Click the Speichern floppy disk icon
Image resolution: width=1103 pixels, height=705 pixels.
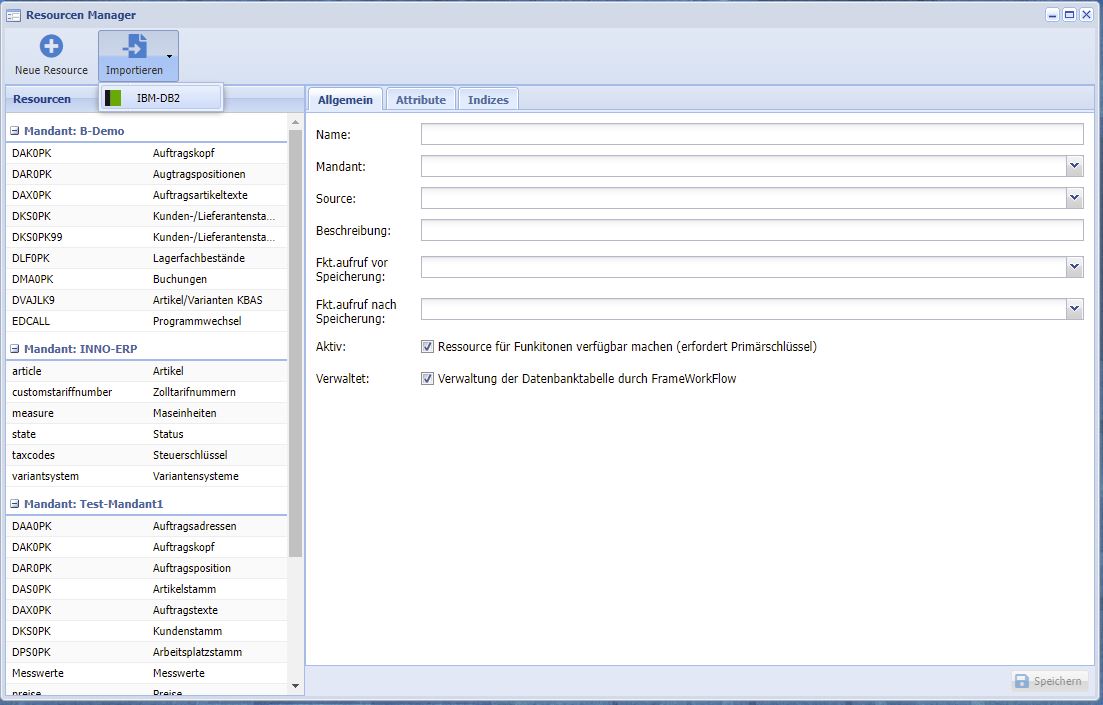1021,681
